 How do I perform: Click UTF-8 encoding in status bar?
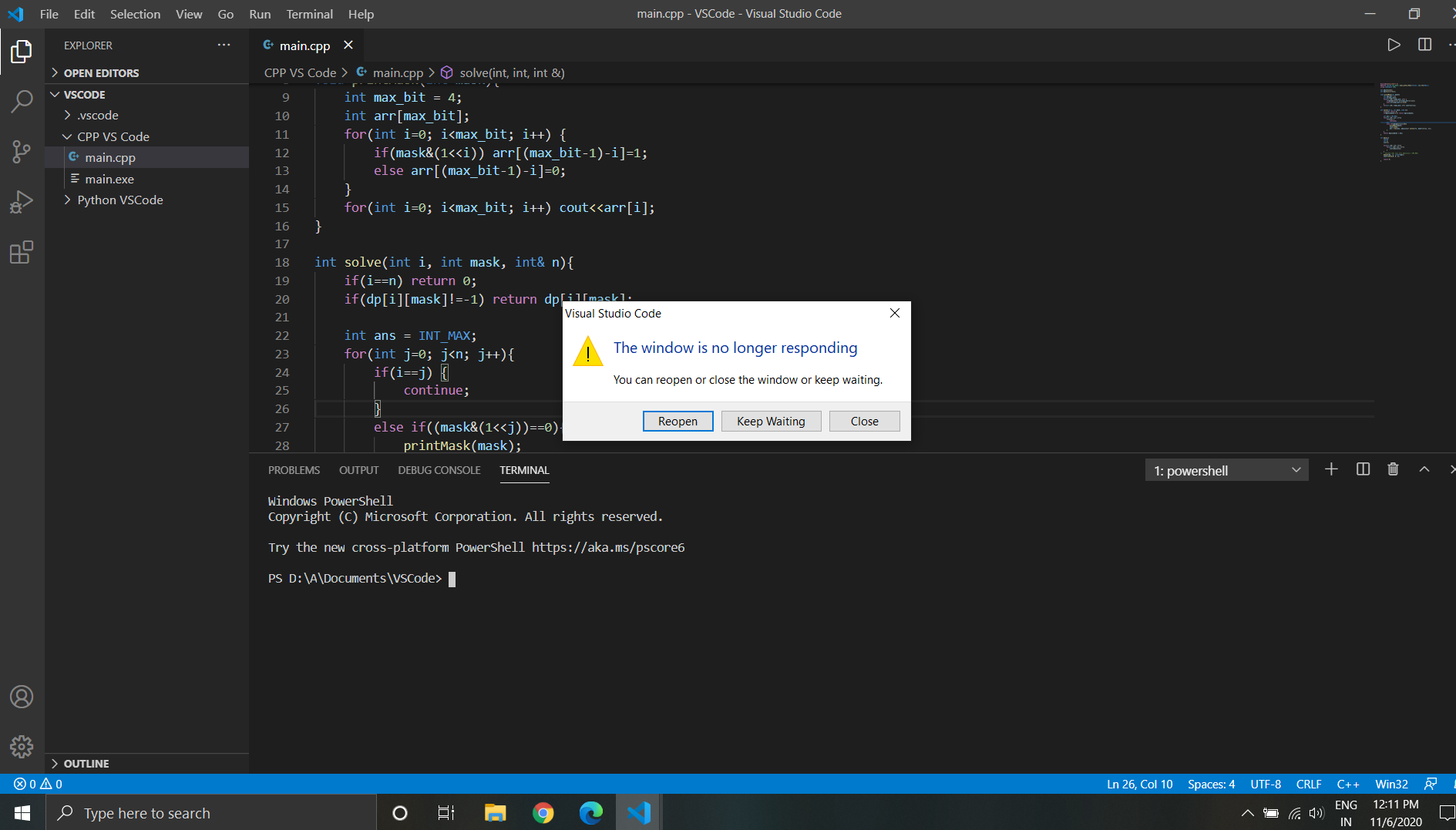[x=1266, y=784]
